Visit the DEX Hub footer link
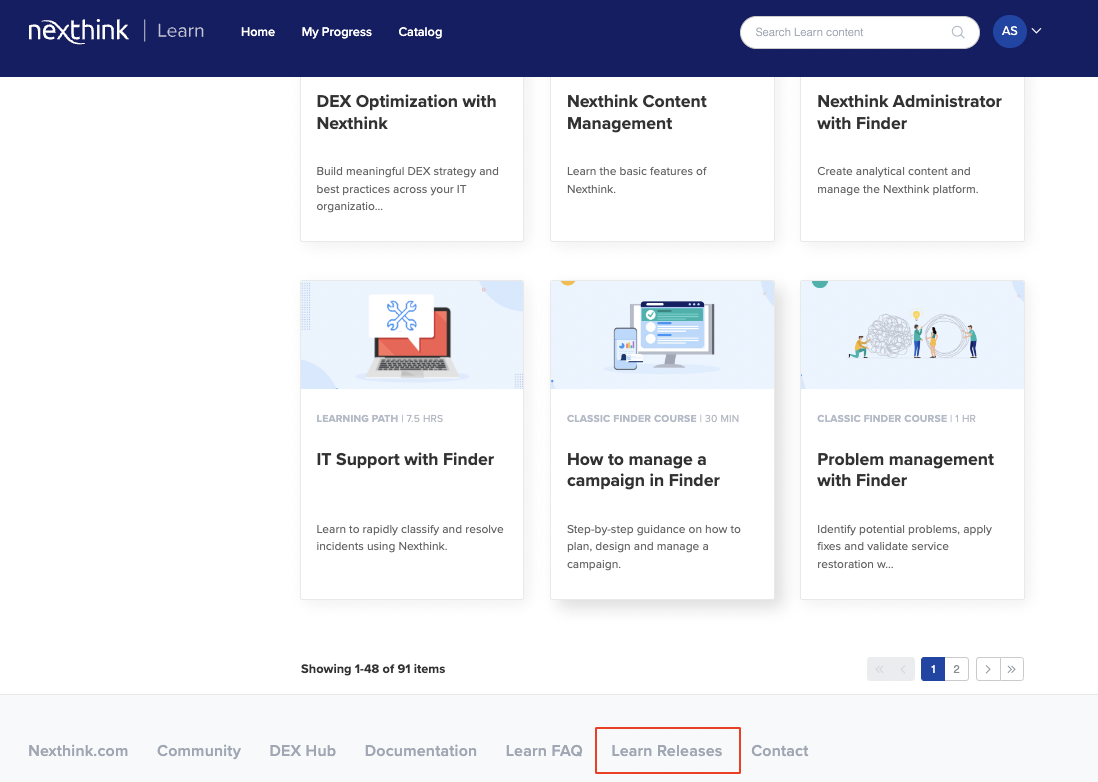Screen dimensions: 1098x782 coord(302,751)
